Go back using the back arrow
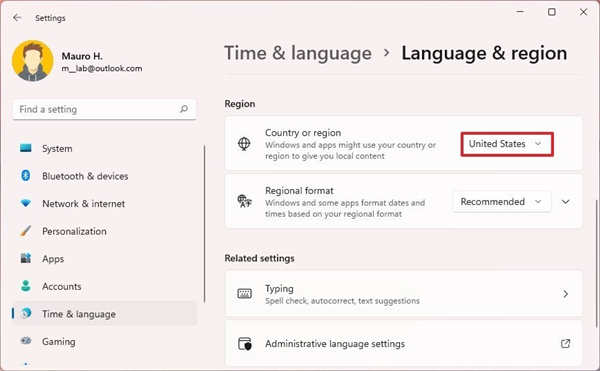This screenshot has width=600, height=371. tap(17, 18)
